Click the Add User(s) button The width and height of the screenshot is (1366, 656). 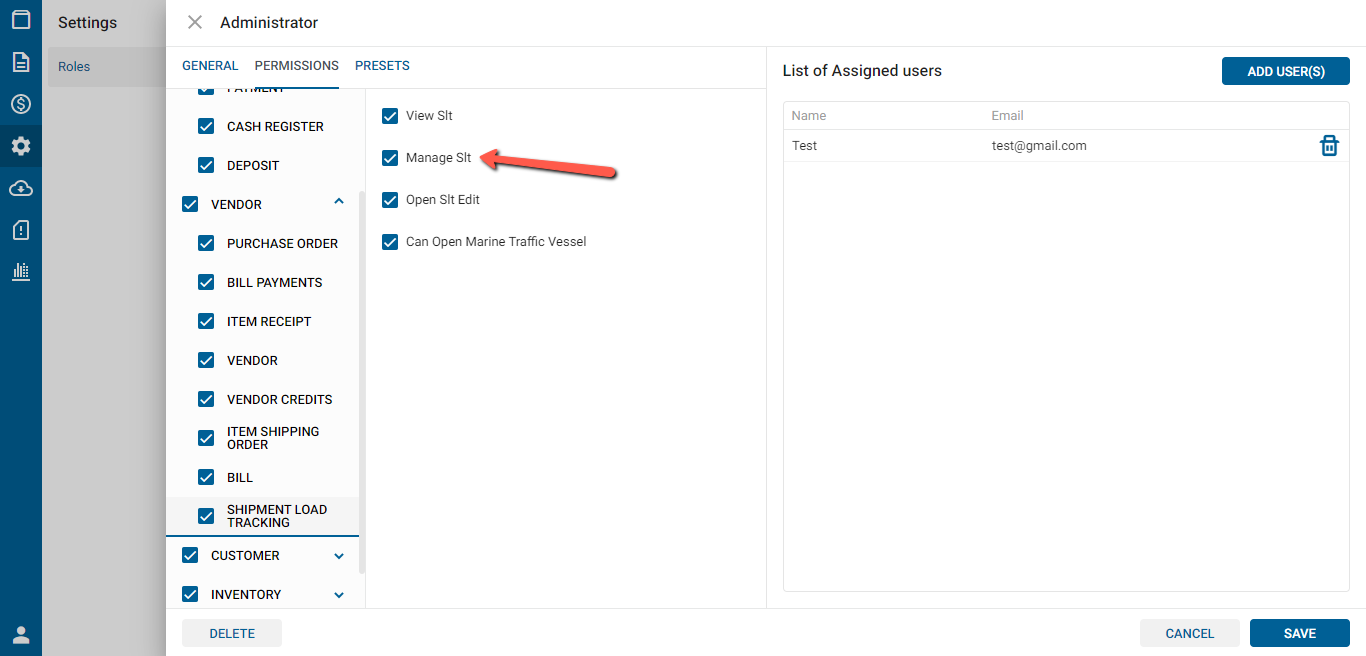(1285, 71)
